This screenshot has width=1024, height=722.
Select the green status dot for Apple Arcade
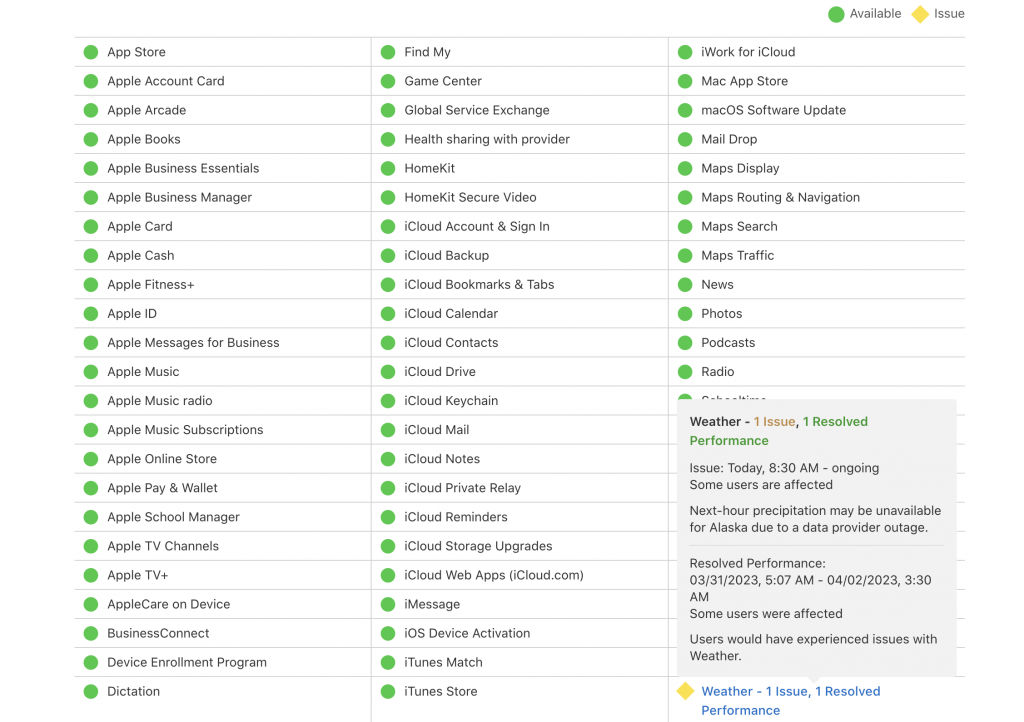tap(91, 110)
